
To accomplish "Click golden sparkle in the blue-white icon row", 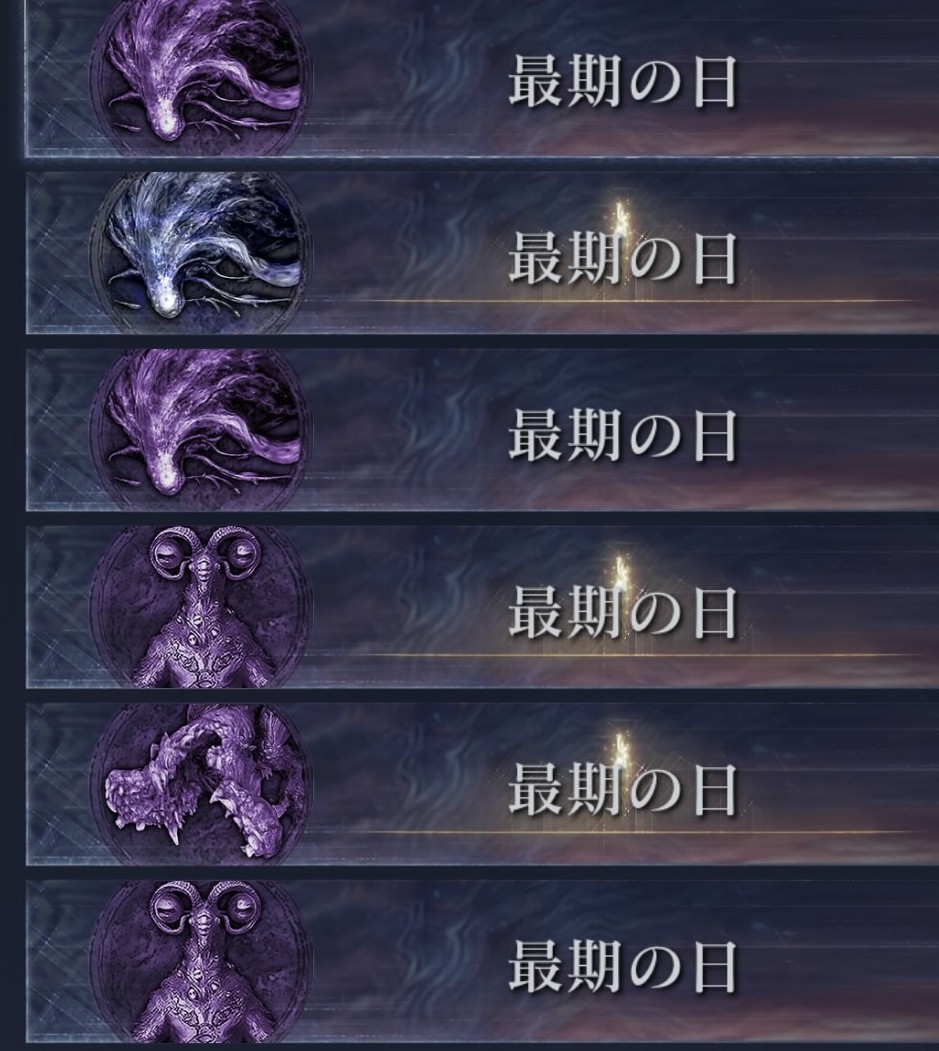I will coord(621,216).
